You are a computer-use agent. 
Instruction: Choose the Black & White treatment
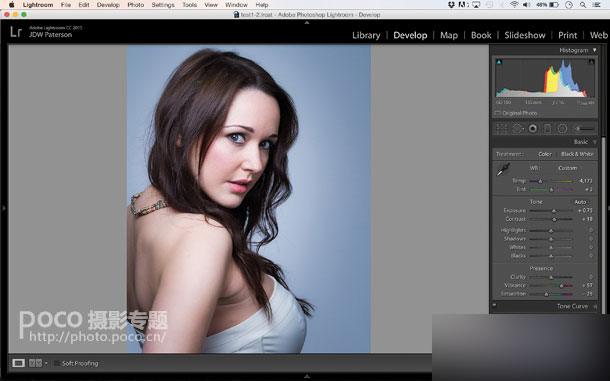tap(577, 154)
